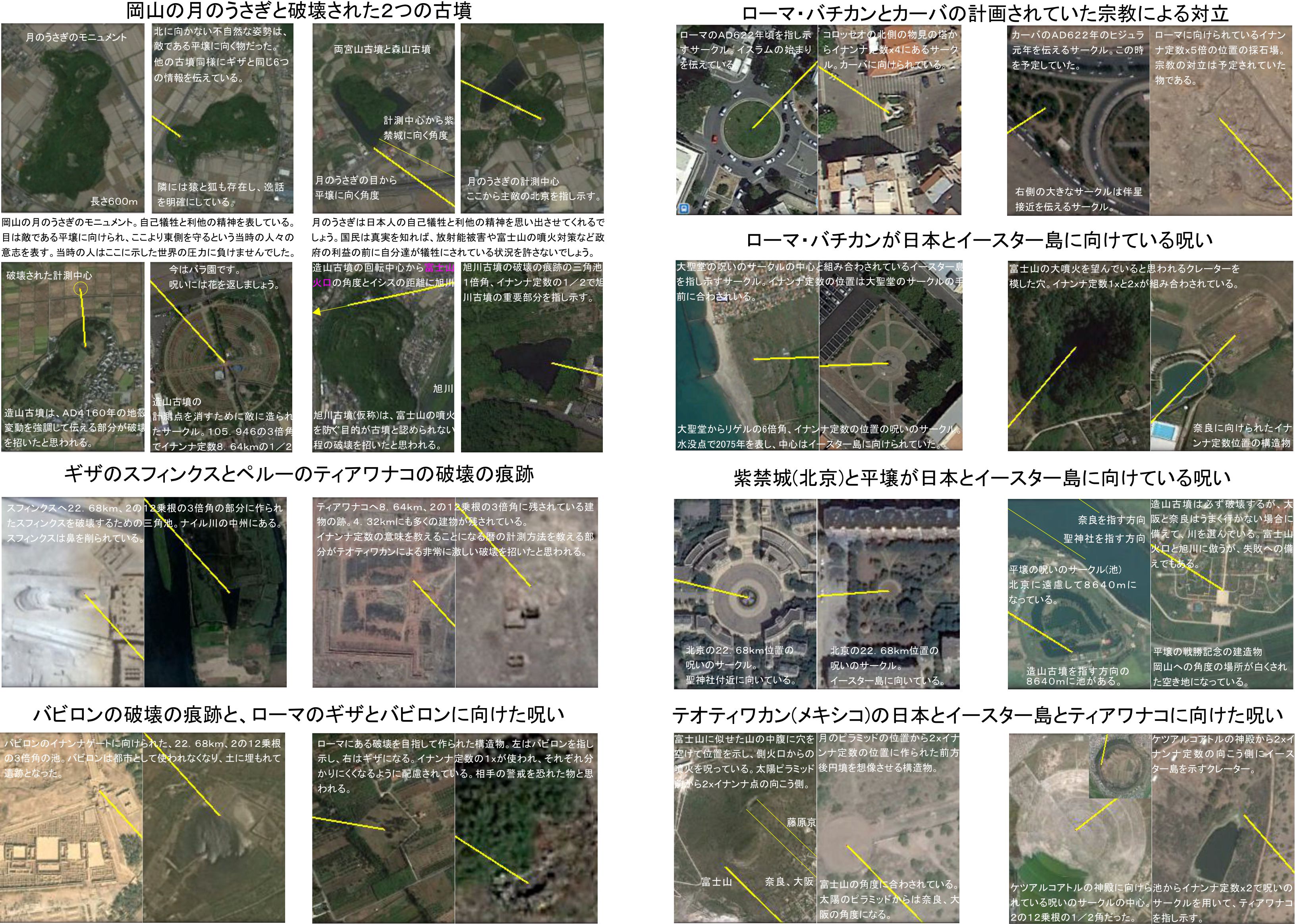Click the yellow circle marking destroyed measurement center
This screenshot has height=924, width=1295.
pyautogui.click(x=81, y=289)
